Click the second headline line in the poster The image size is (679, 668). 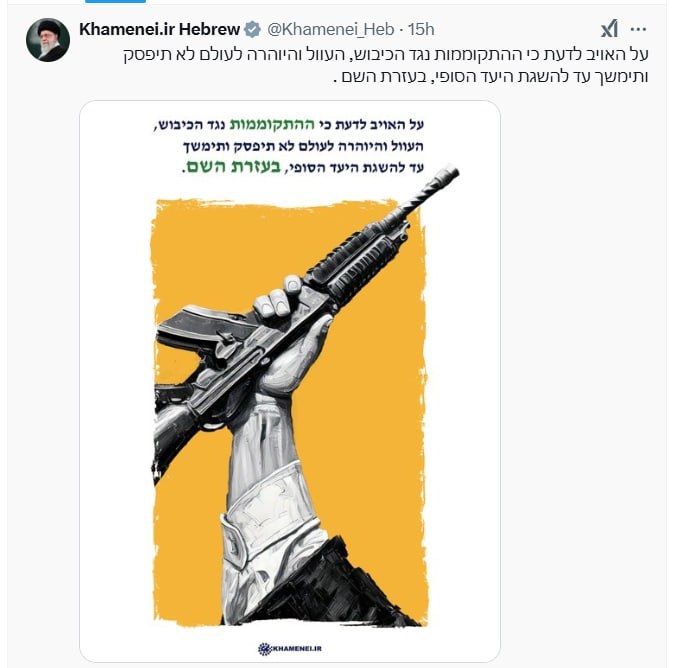click(290, 148)
